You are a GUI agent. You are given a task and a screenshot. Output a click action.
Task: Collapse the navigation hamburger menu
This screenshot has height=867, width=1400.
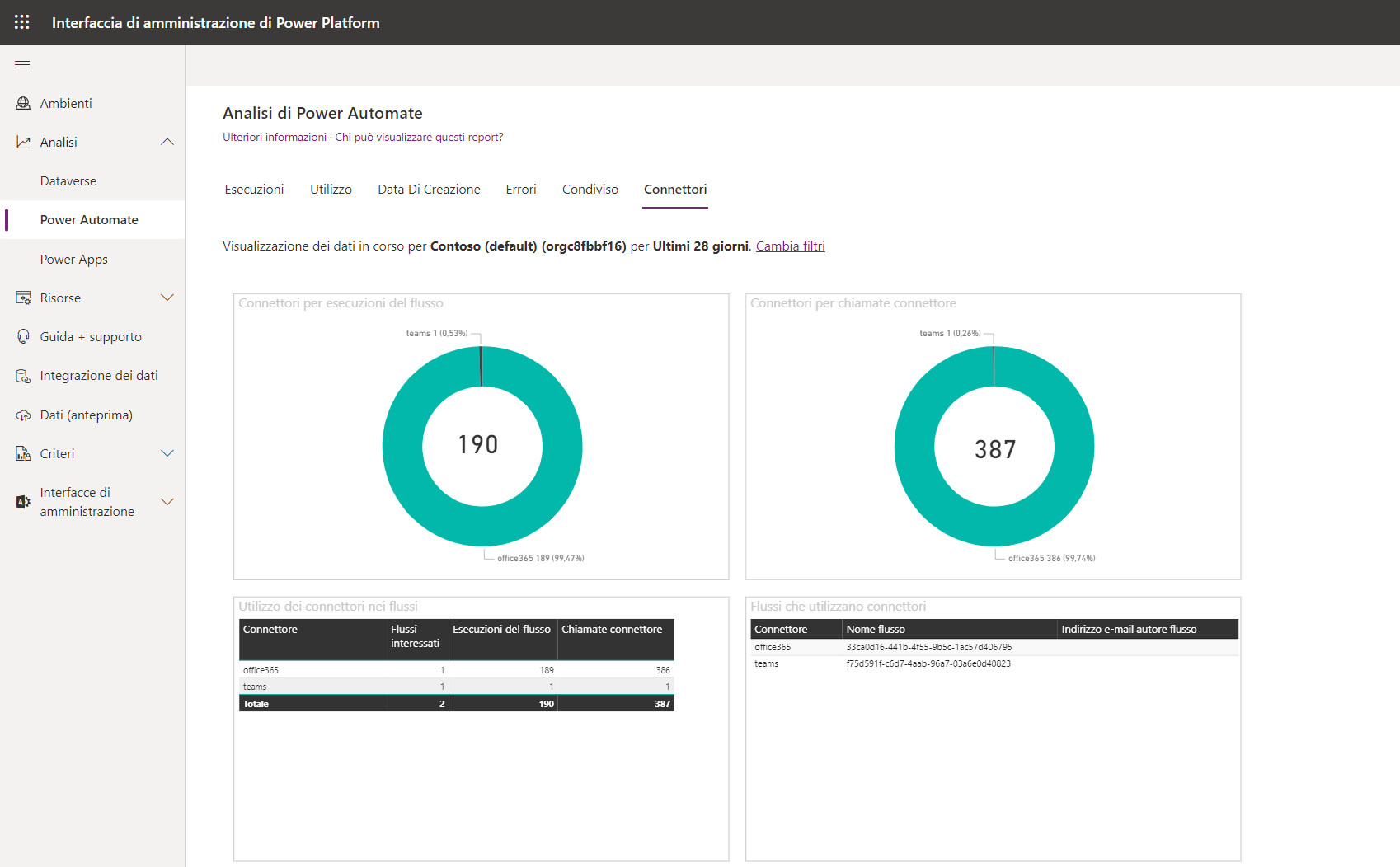tap(22, 64)
